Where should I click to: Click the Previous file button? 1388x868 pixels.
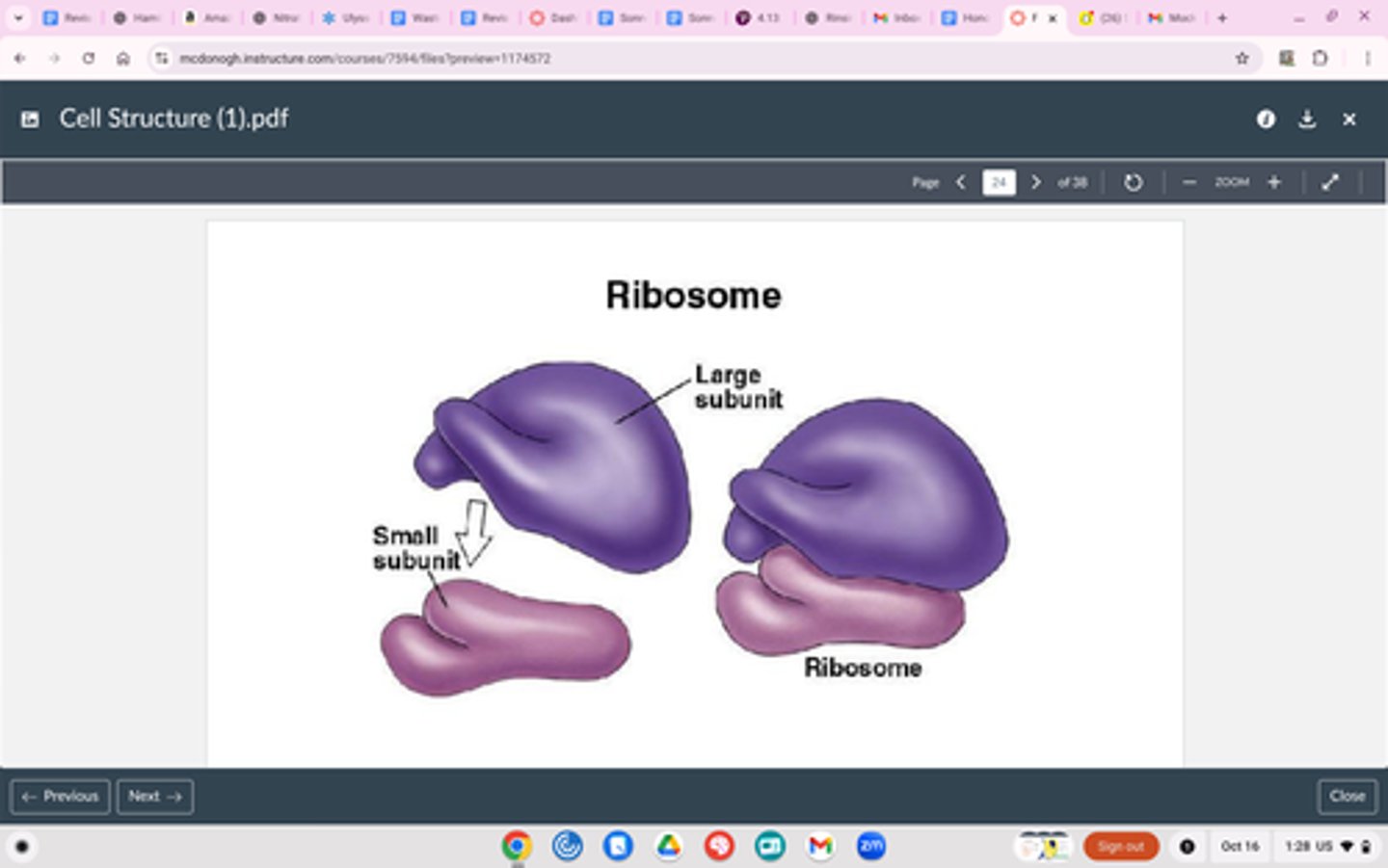pos(60,797)
